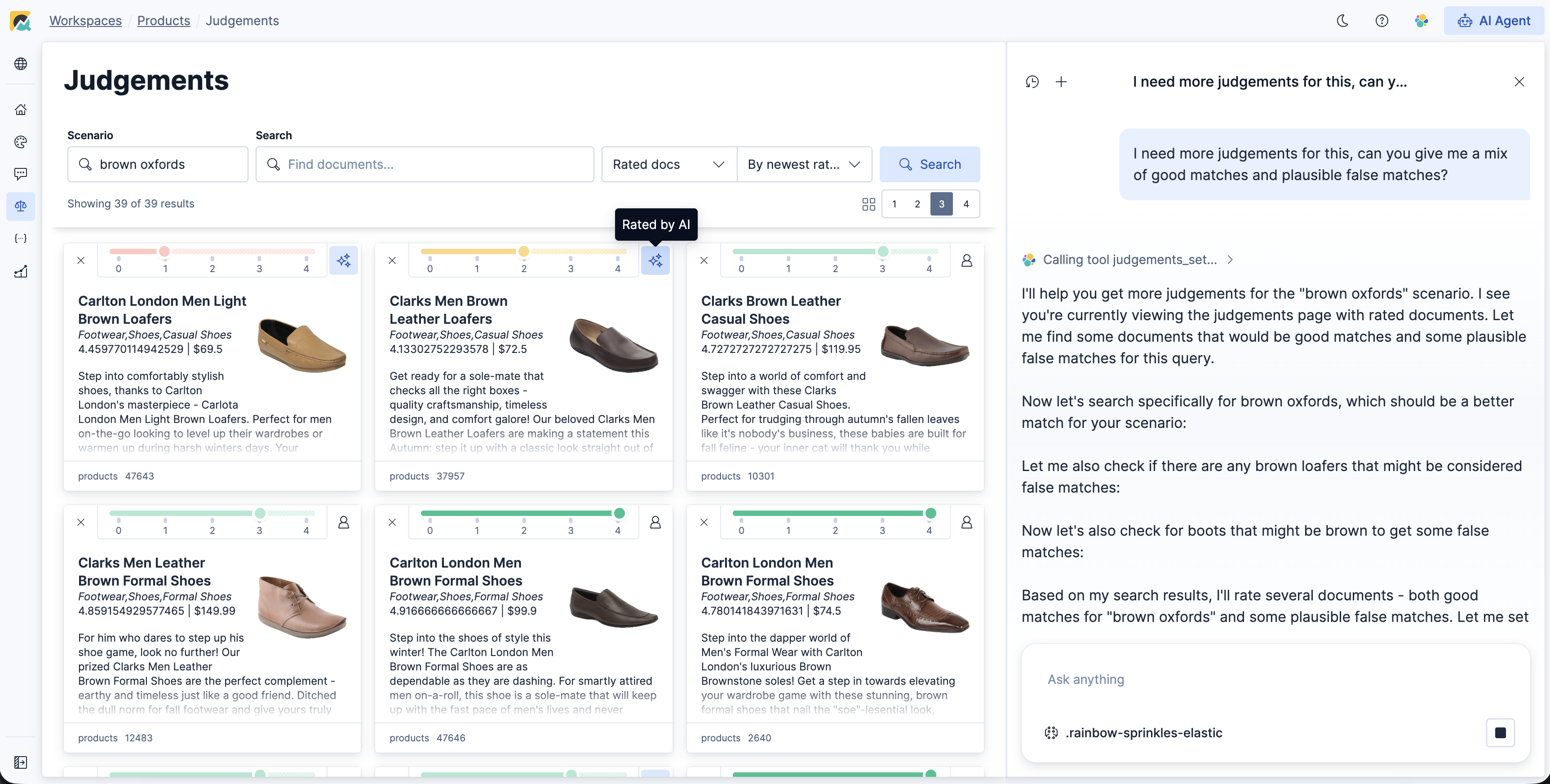Open the palette icon in left sidebar

21,142
